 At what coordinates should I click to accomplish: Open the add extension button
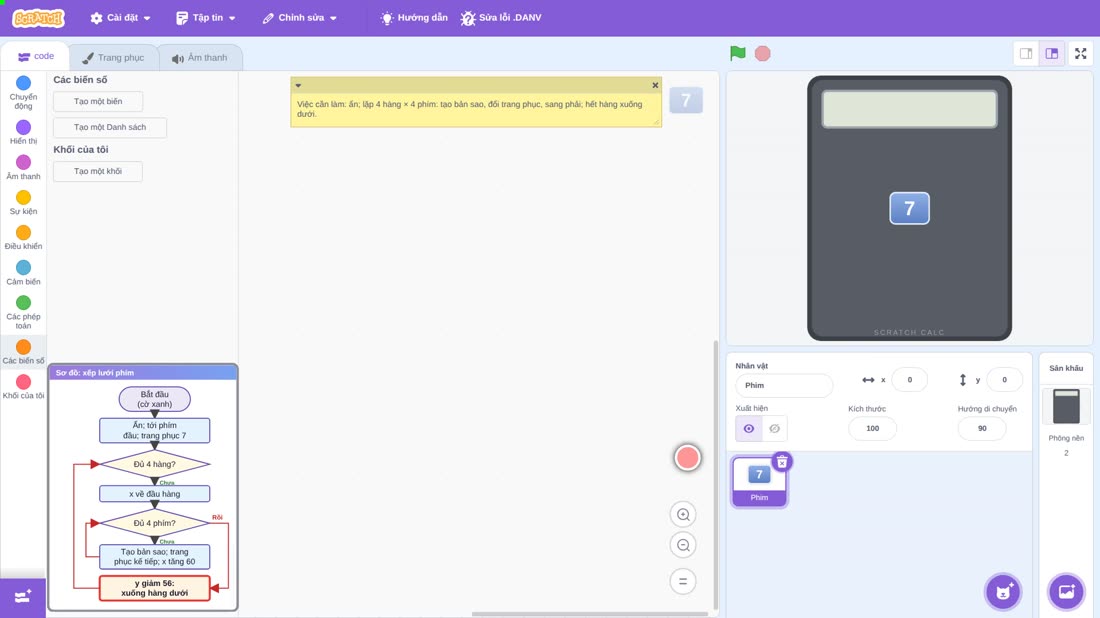click(22, 597)
